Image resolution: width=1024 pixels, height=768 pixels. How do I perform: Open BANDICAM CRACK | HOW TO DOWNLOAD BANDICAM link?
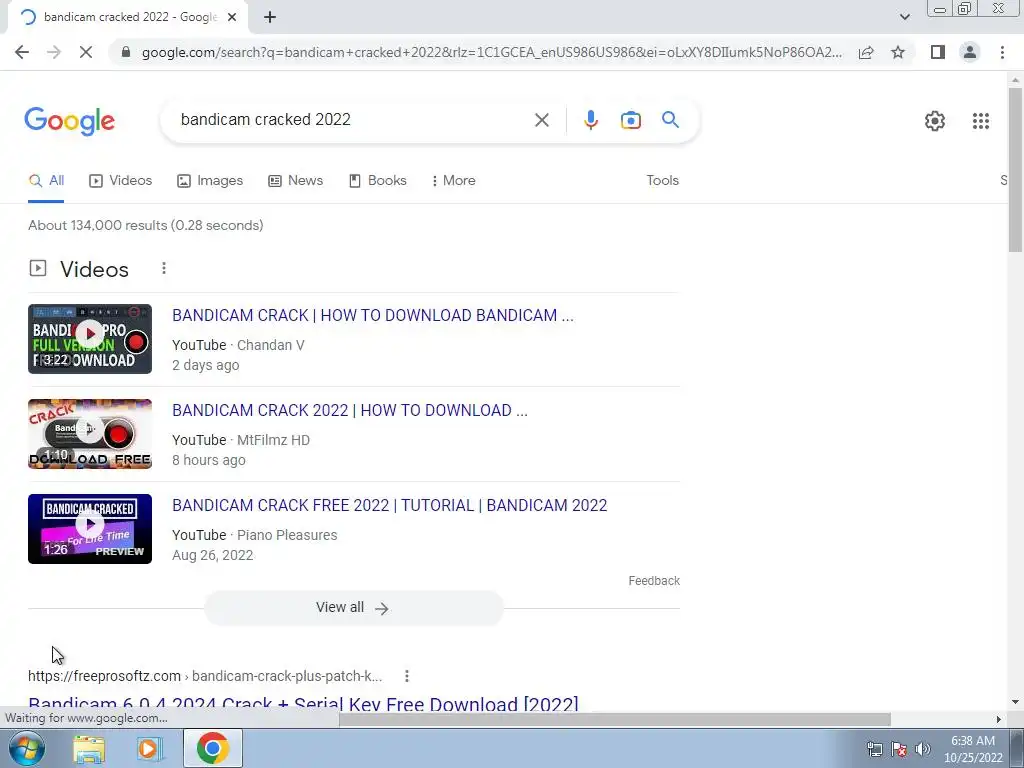pyautogui.click(x=373, y=315)
